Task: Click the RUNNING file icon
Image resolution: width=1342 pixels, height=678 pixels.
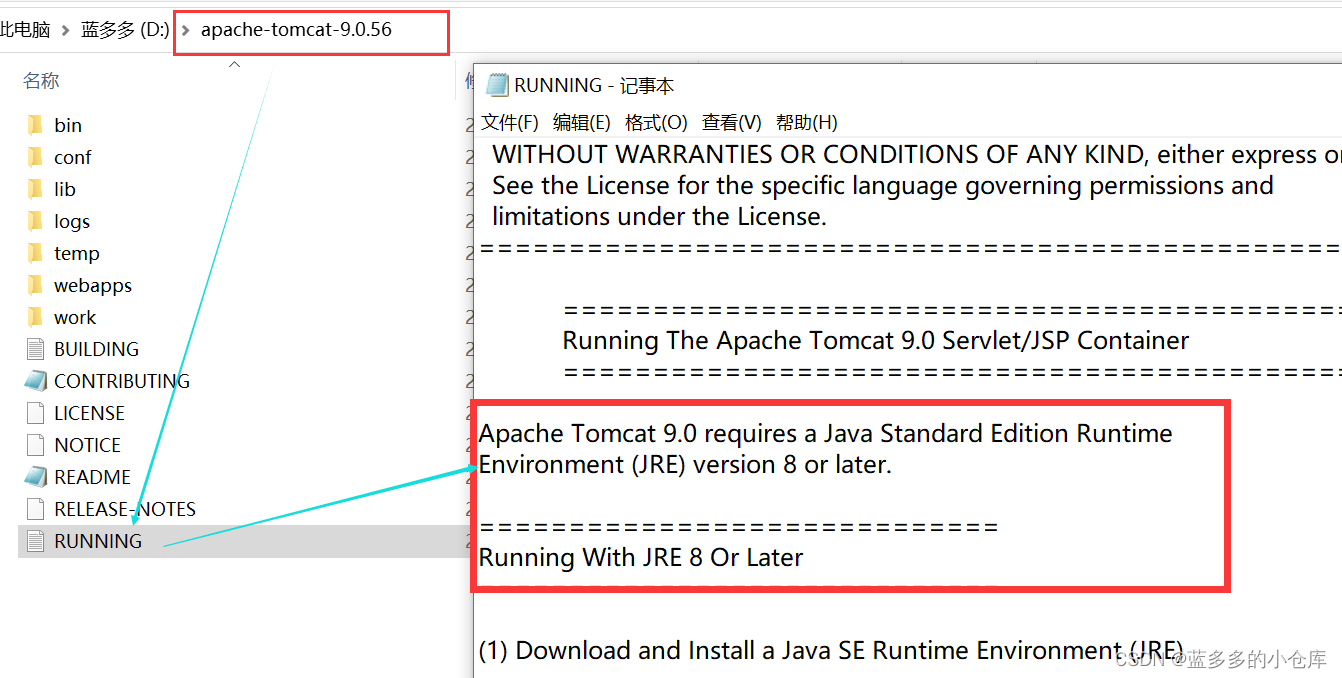Action: coord(35,541)
